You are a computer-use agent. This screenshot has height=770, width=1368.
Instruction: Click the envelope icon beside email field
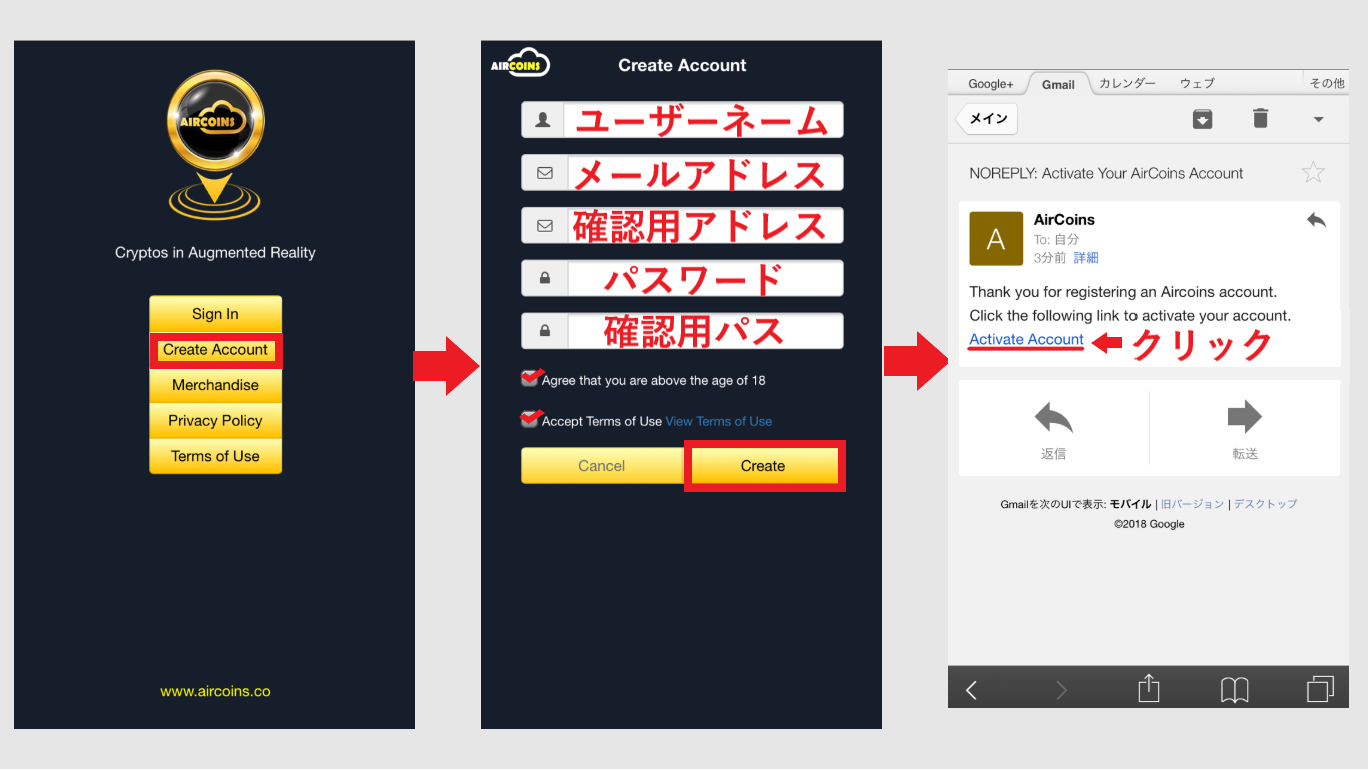[x=545, y=173]
